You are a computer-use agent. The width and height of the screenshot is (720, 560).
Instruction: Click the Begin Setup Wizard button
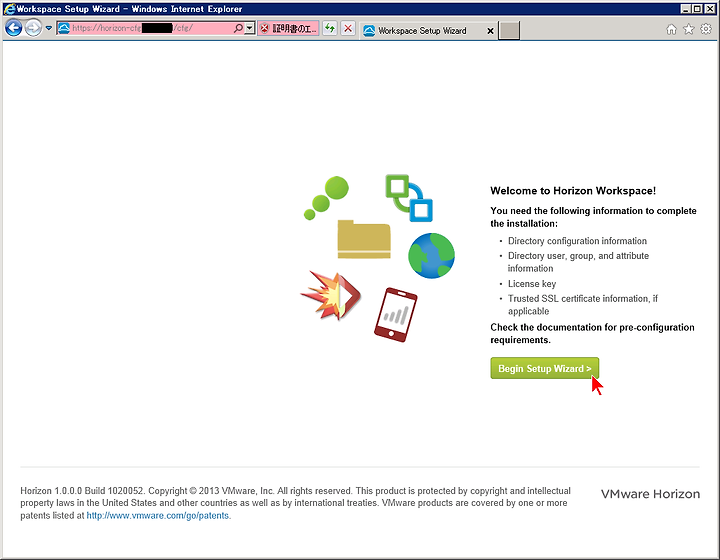point(545,368)
